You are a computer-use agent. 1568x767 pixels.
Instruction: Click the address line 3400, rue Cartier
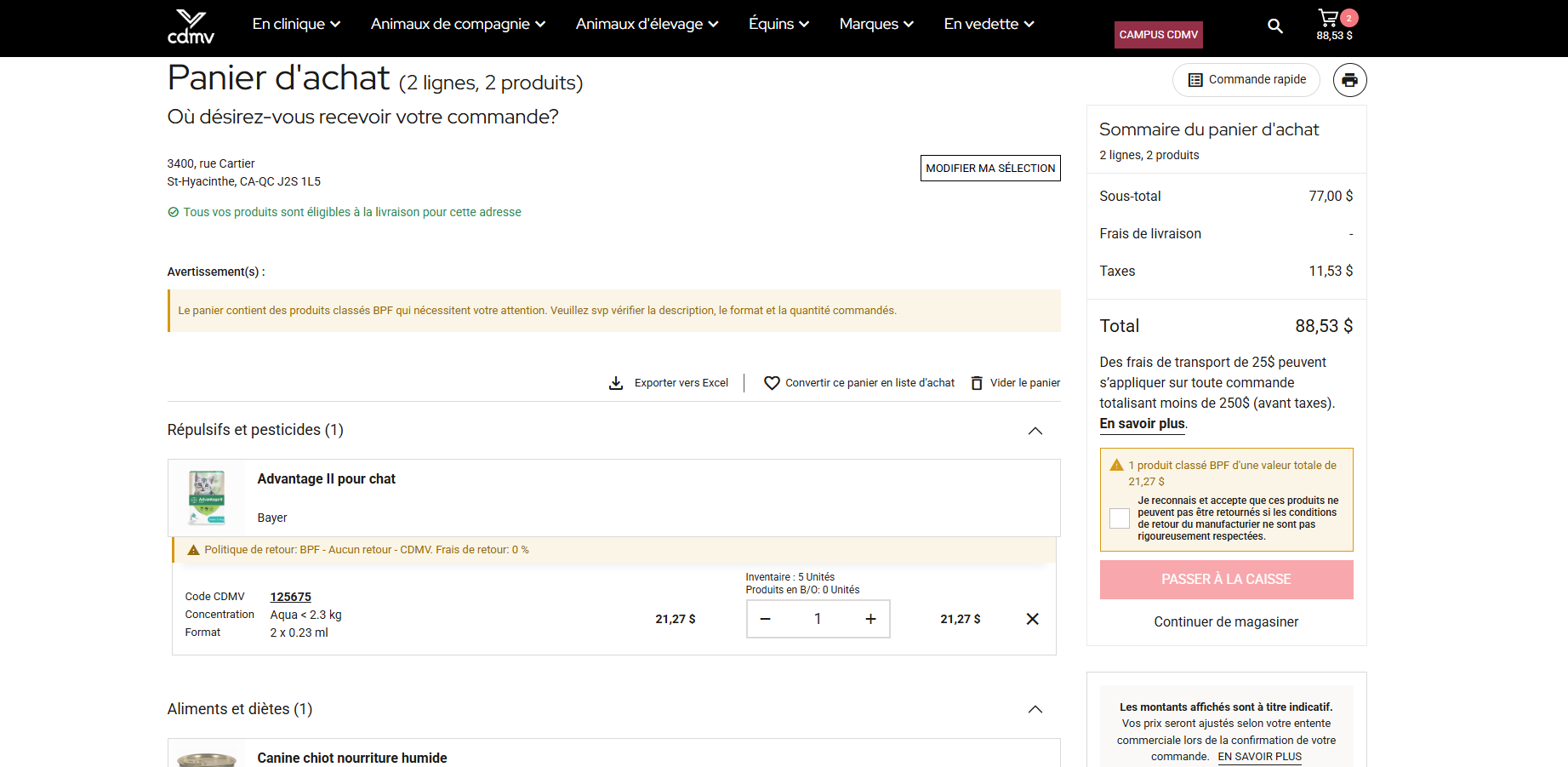click(211, 163)
